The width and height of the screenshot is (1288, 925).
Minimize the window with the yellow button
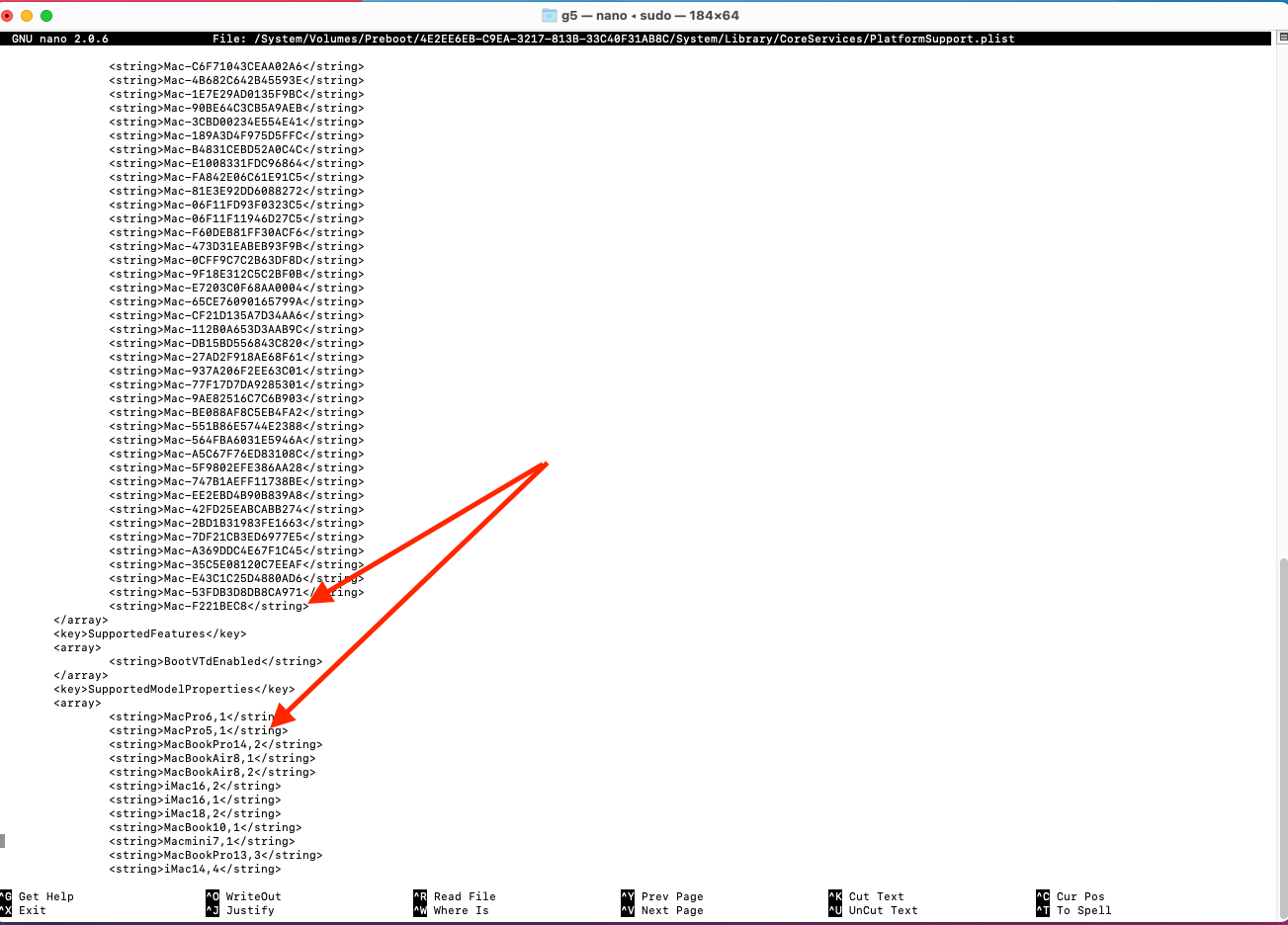[x=27, y=16]
